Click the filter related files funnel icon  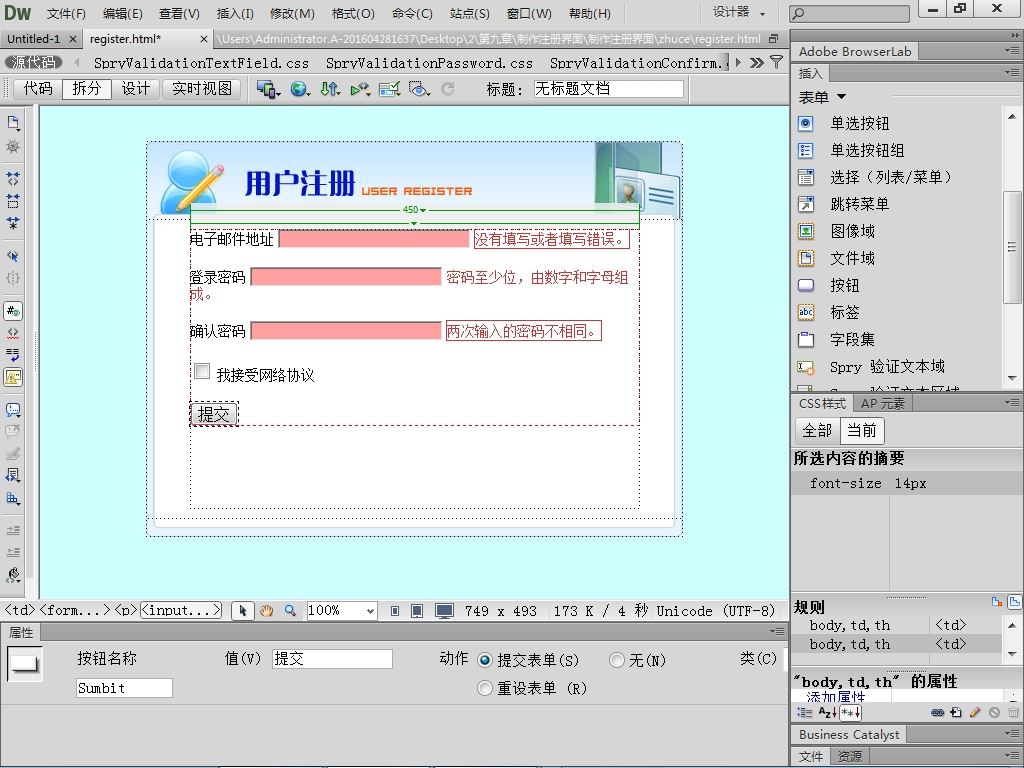[x=776, y=62]
